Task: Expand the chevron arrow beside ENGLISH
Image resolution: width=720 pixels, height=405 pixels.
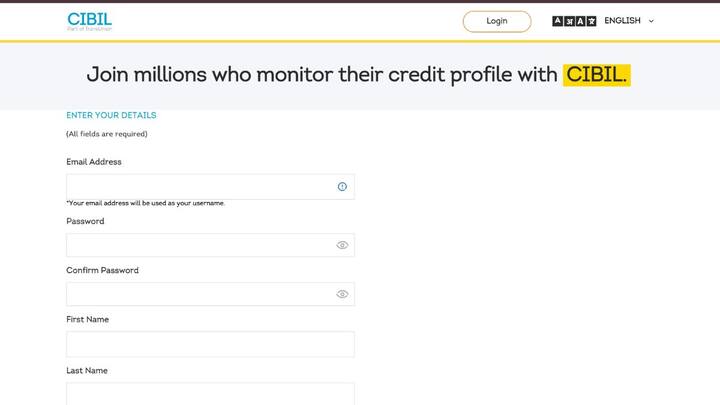Action: [x=651, y=21]
